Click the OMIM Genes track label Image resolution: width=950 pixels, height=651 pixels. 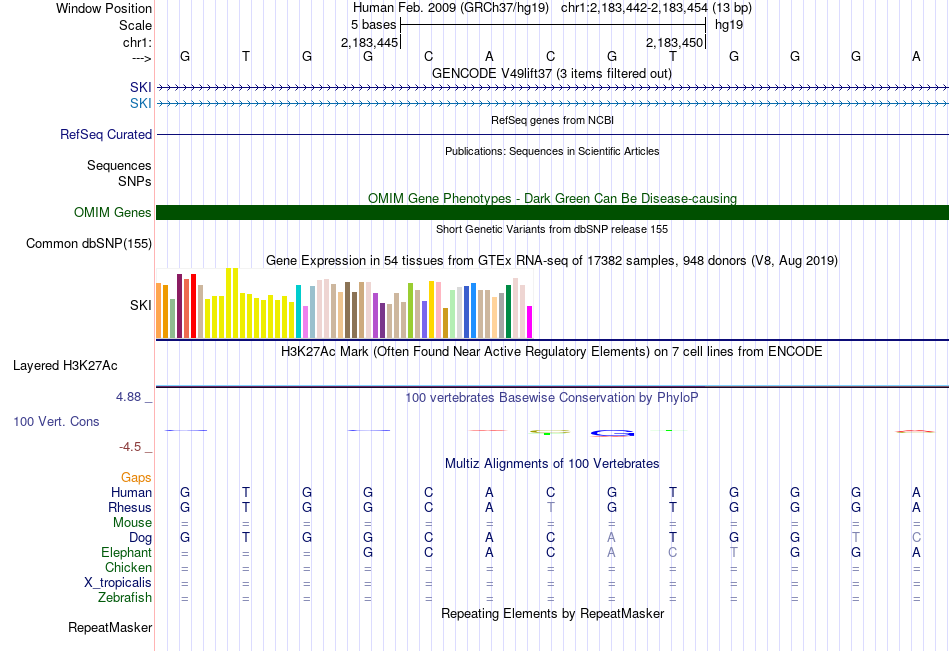click(113, 212)
